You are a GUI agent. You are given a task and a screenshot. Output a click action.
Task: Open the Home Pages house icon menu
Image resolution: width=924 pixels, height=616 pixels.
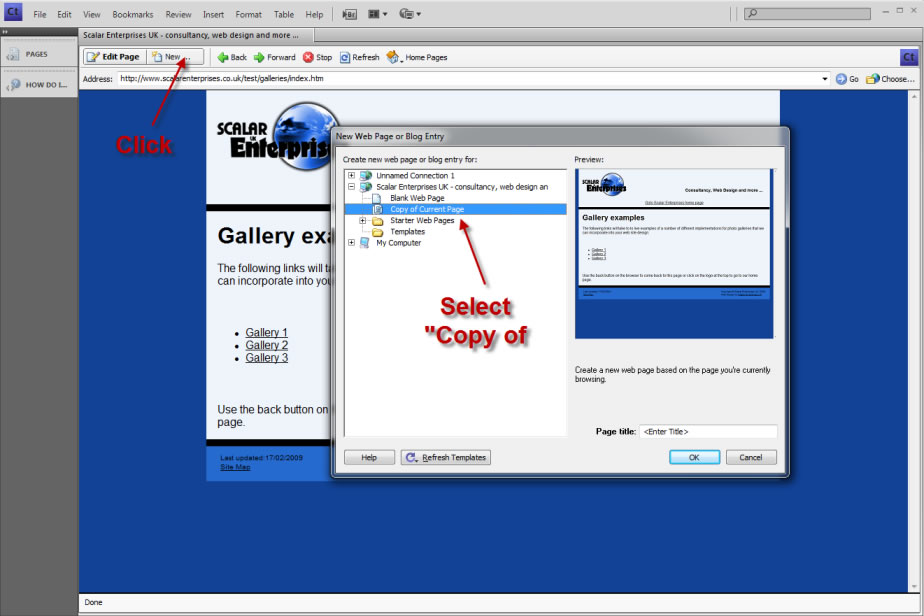point(393,57)
